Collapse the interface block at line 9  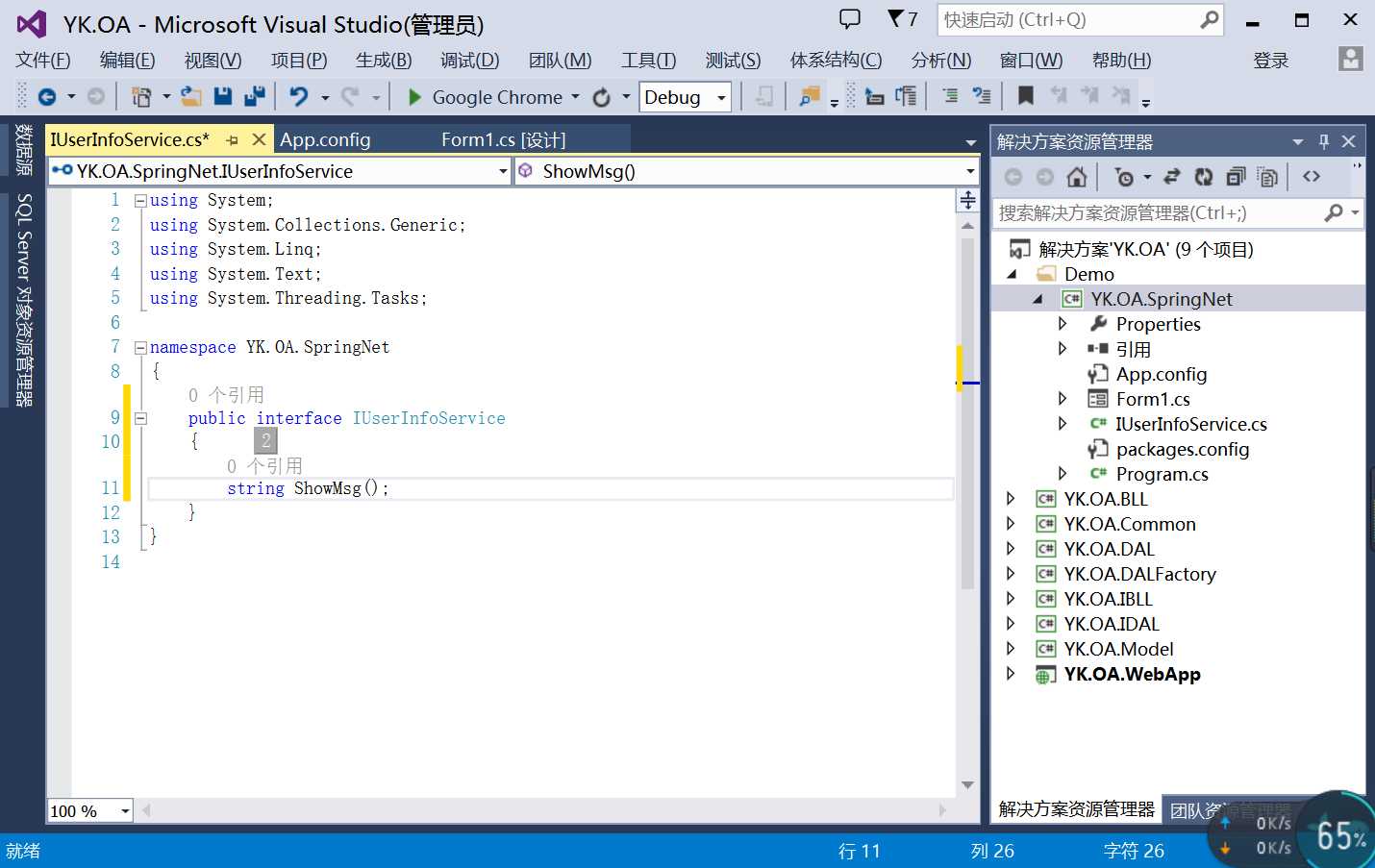click(x=140, y=419)
